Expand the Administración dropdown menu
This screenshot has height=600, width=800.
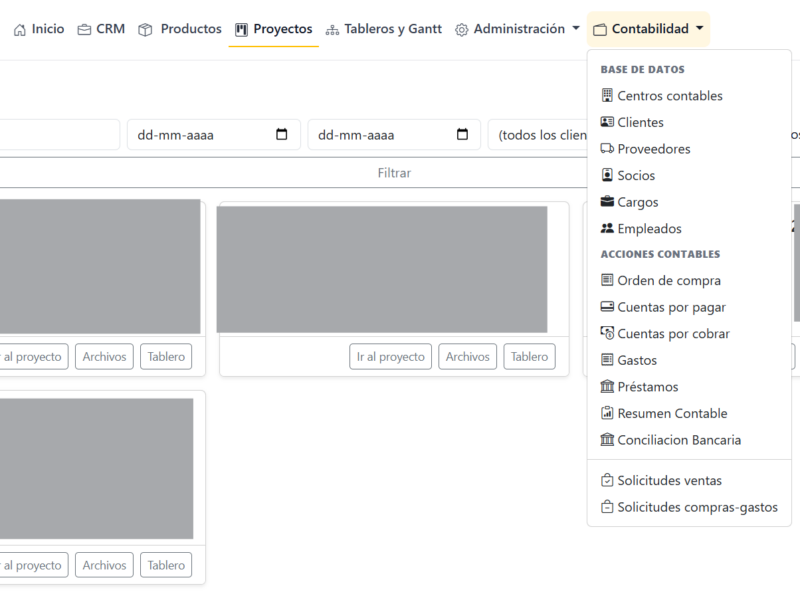coord(517,29)
